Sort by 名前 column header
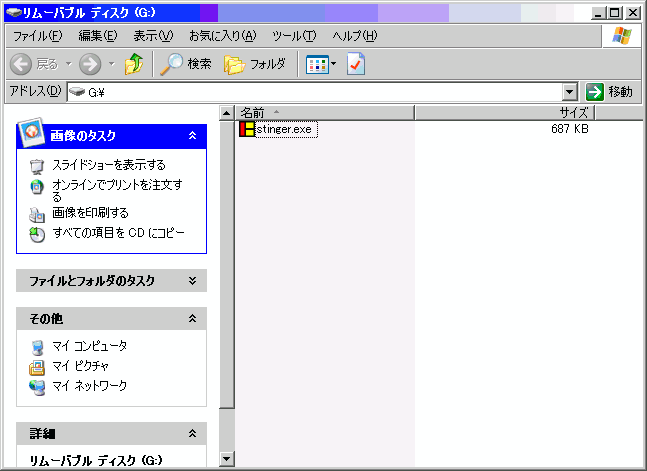Viewport: 647px width, 471px height. click(x=325, y=112)
